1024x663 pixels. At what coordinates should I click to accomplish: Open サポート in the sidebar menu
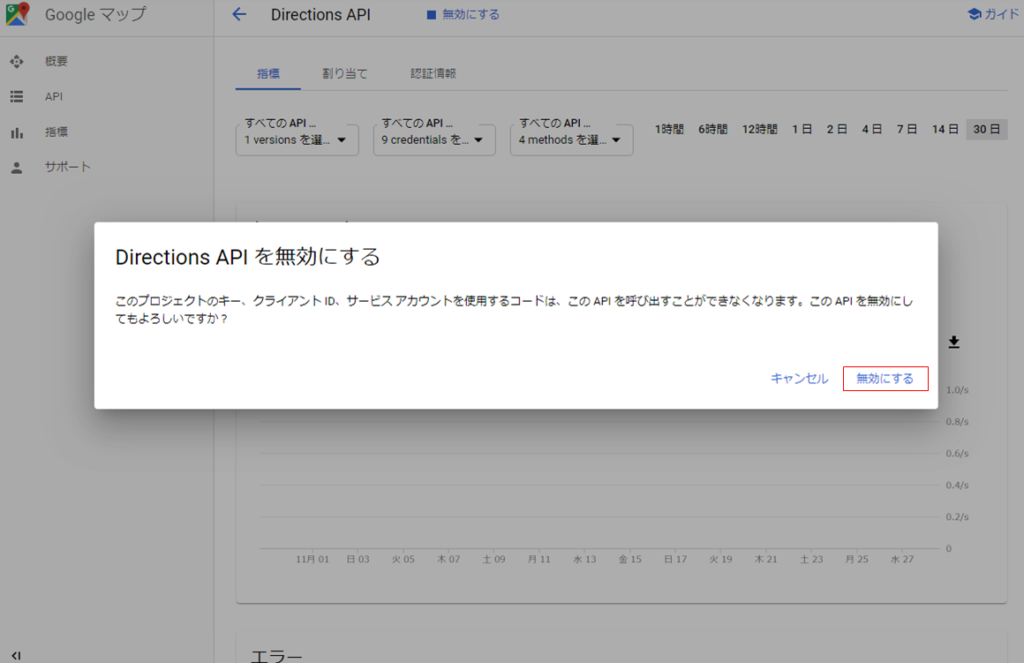point(67,167)
